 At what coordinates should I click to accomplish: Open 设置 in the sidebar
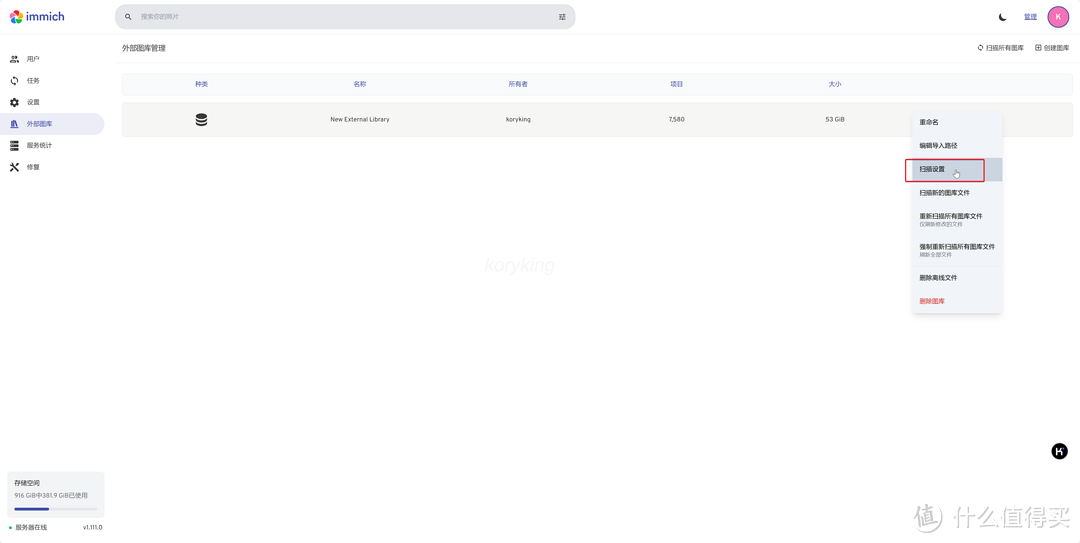[52, 102]
